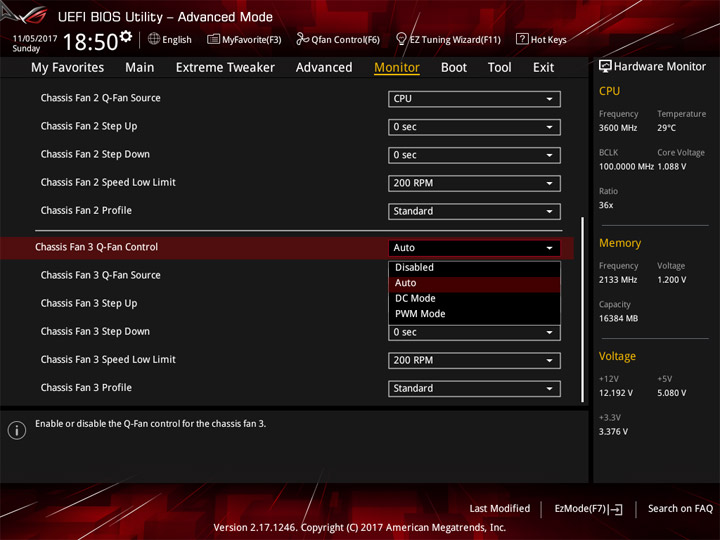
Task: Click the EZ Tuning Wizard(F11) label
Action: coord(455,39)
